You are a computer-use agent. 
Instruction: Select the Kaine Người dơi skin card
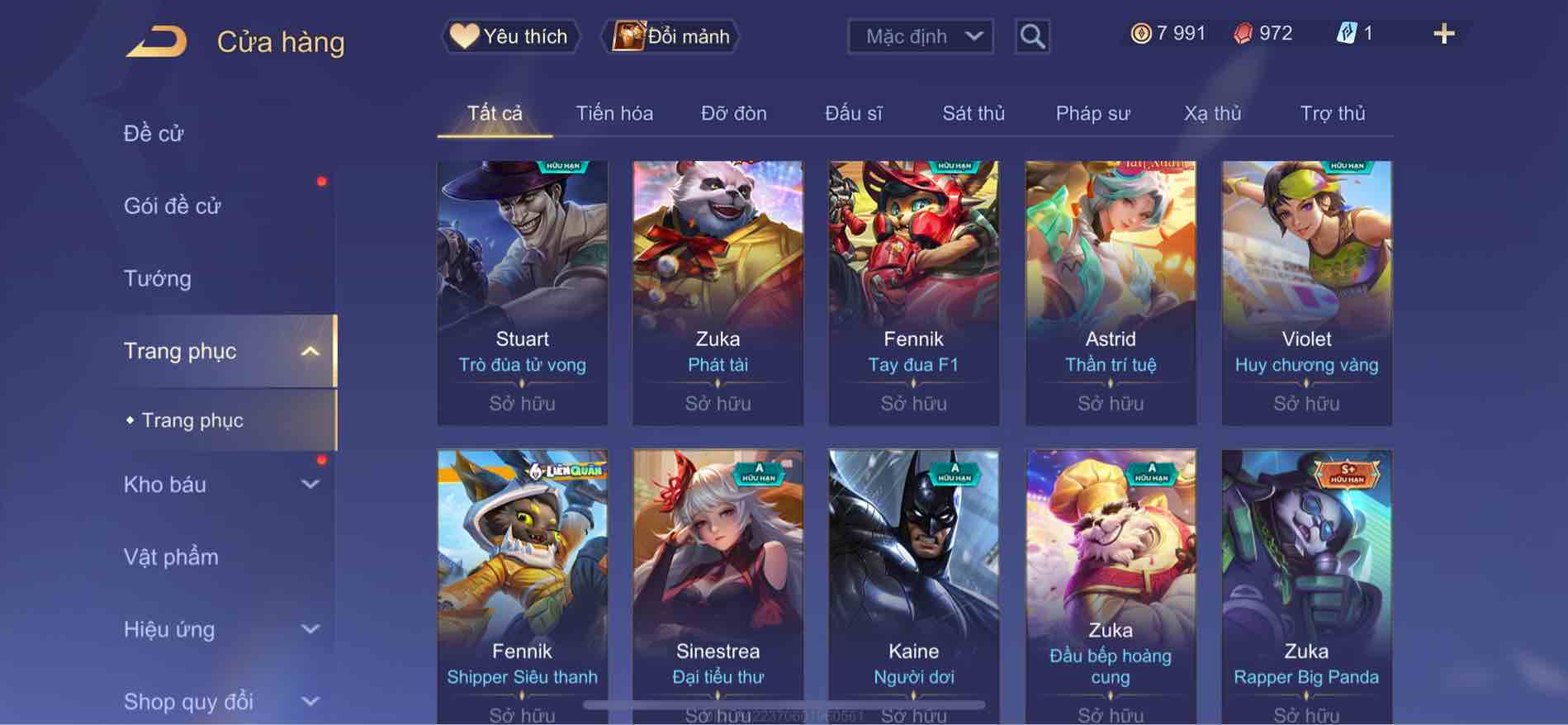coord(913,587)
